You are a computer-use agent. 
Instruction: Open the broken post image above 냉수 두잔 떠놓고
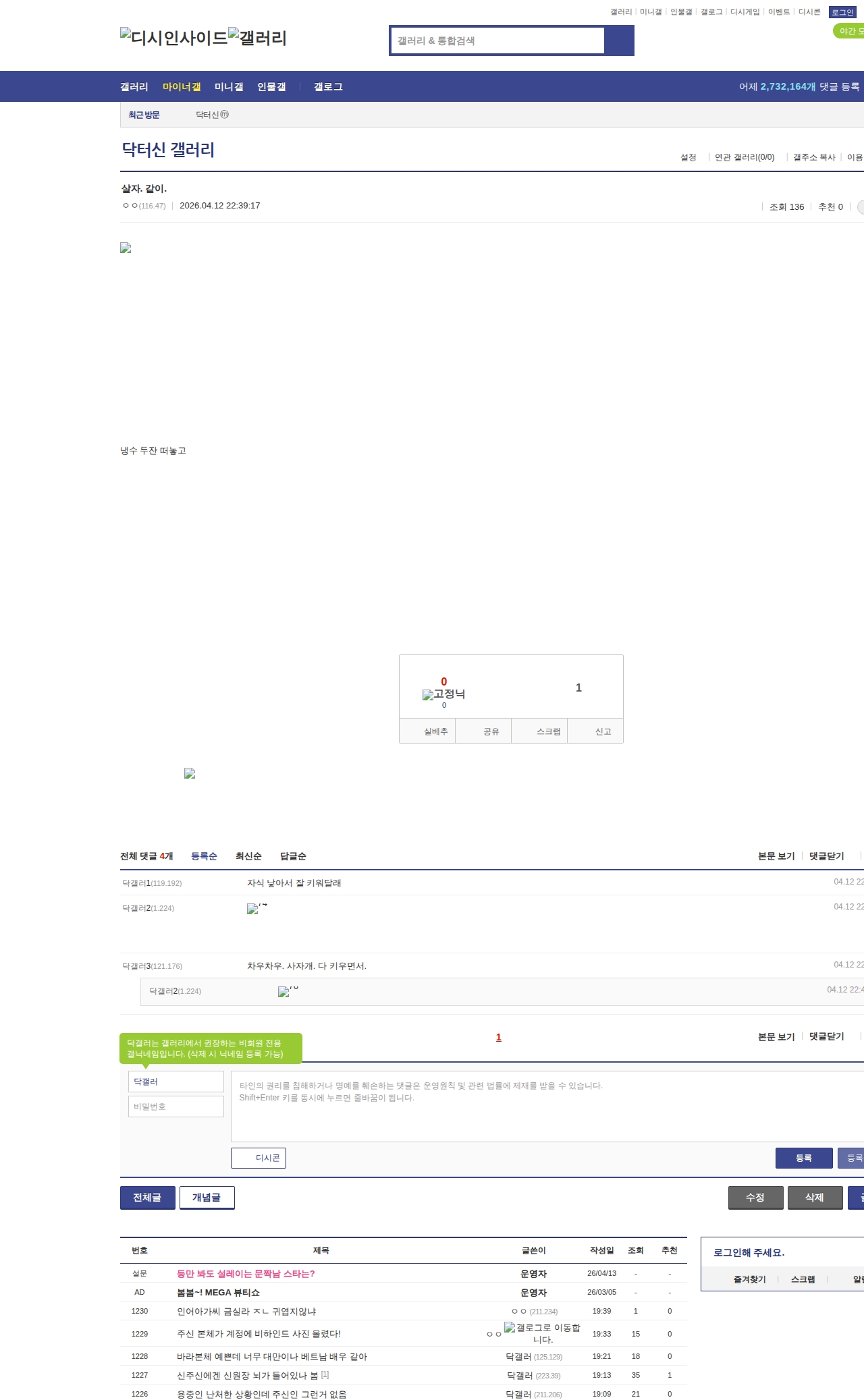(126, 248)
